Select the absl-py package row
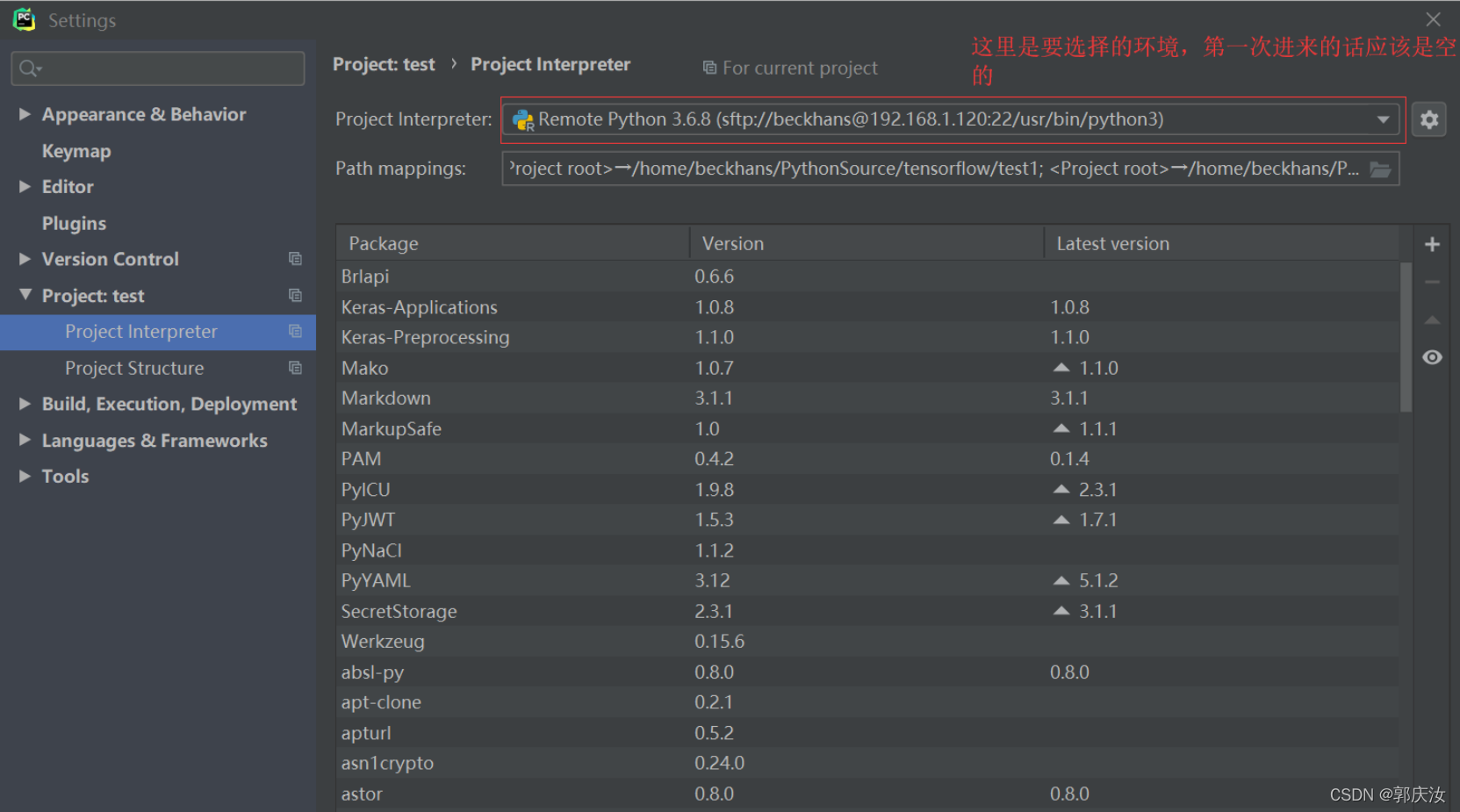This screenshot has width=1460, height=812. [x=867, y=672]
